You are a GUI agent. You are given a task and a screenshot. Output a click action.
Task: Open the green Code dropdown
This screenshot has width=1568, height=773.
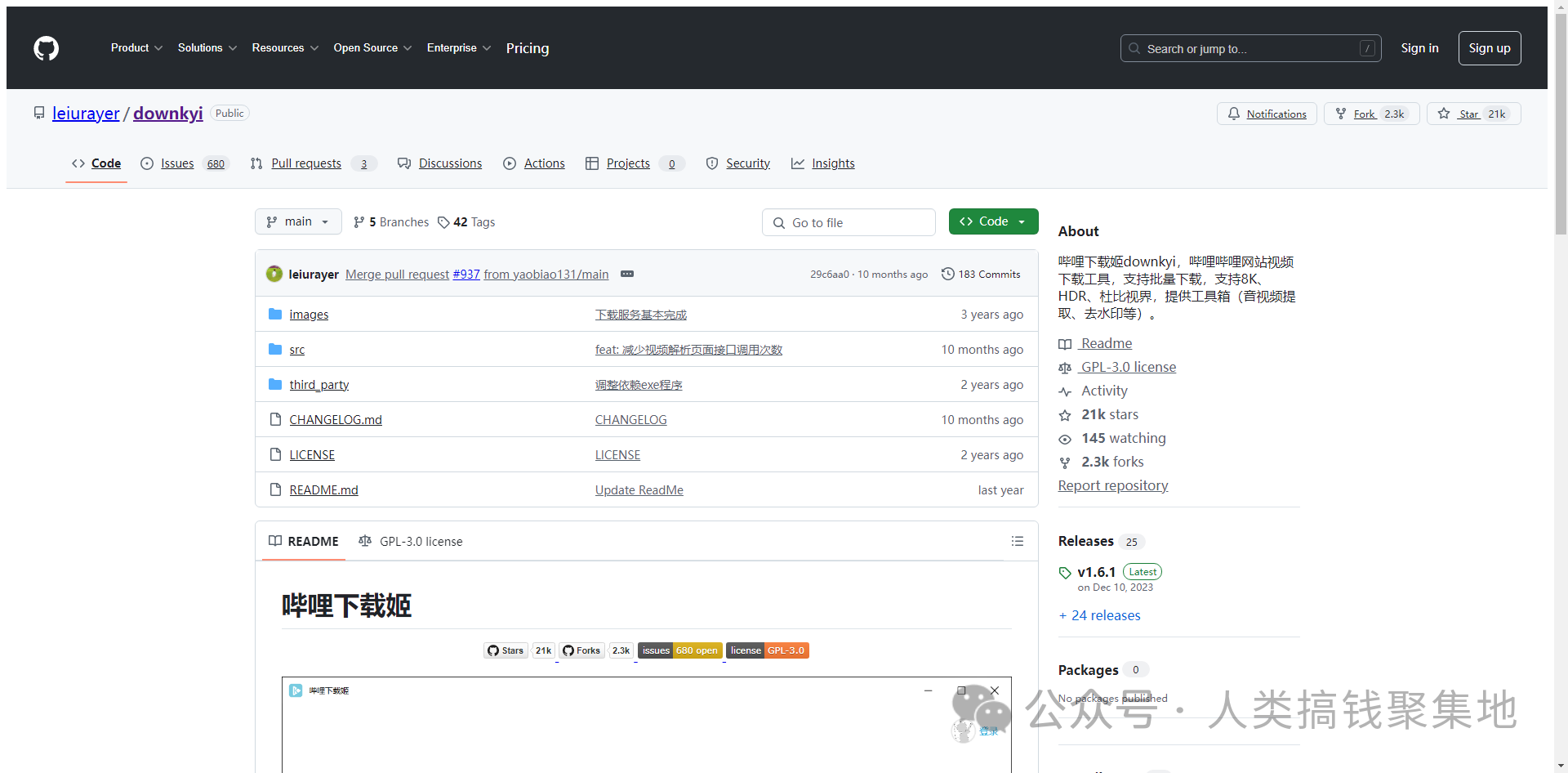[993, 221]
